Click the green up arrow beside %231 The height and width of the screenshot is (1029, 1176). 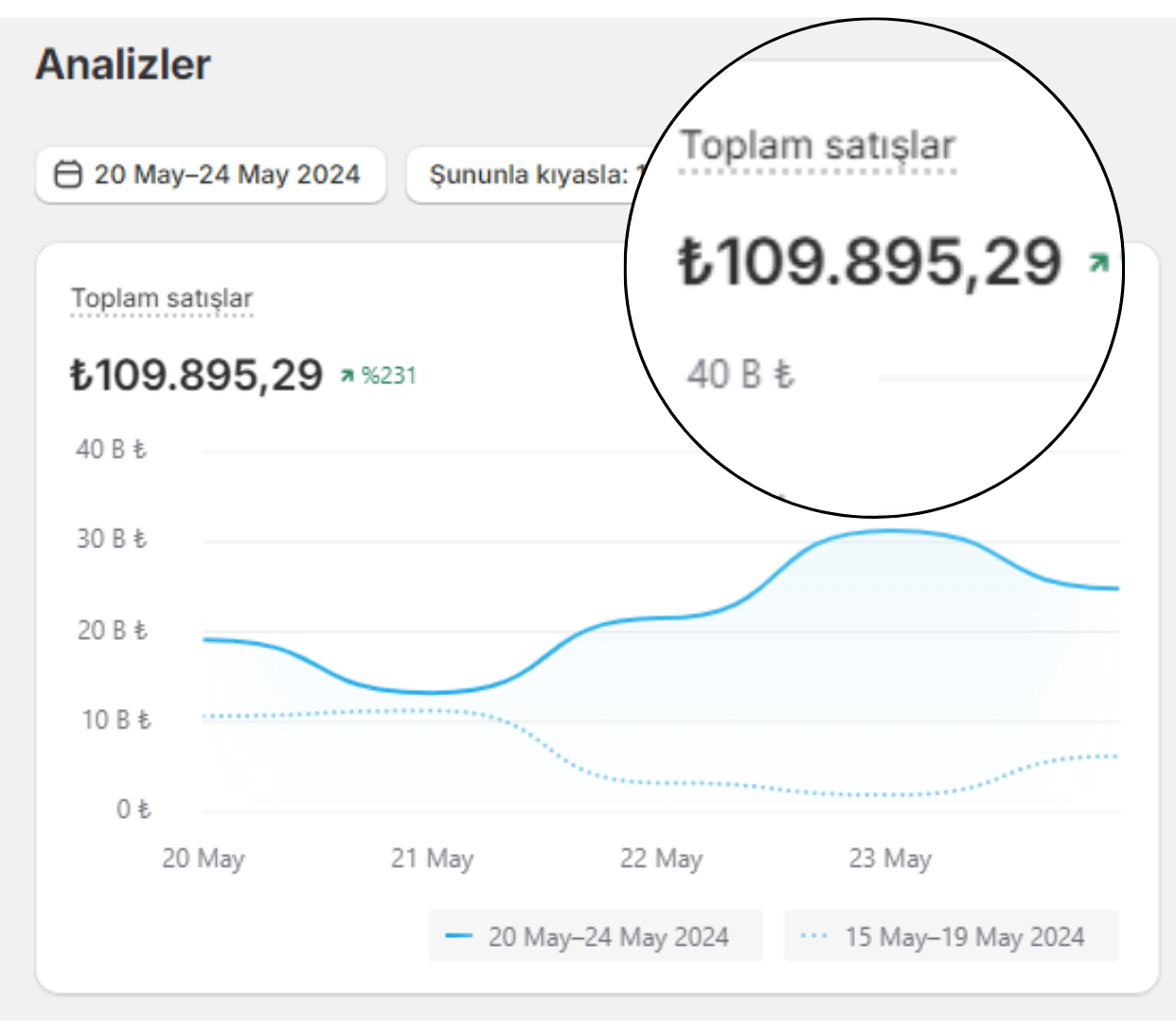[347, 376]
